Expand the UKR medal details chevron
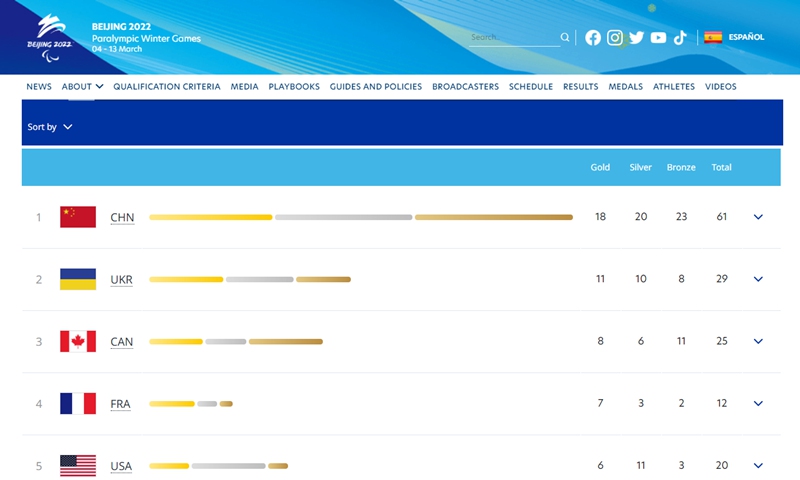This screenshot has height=480, width=800. pyautogui.click(x=758, y=279)
